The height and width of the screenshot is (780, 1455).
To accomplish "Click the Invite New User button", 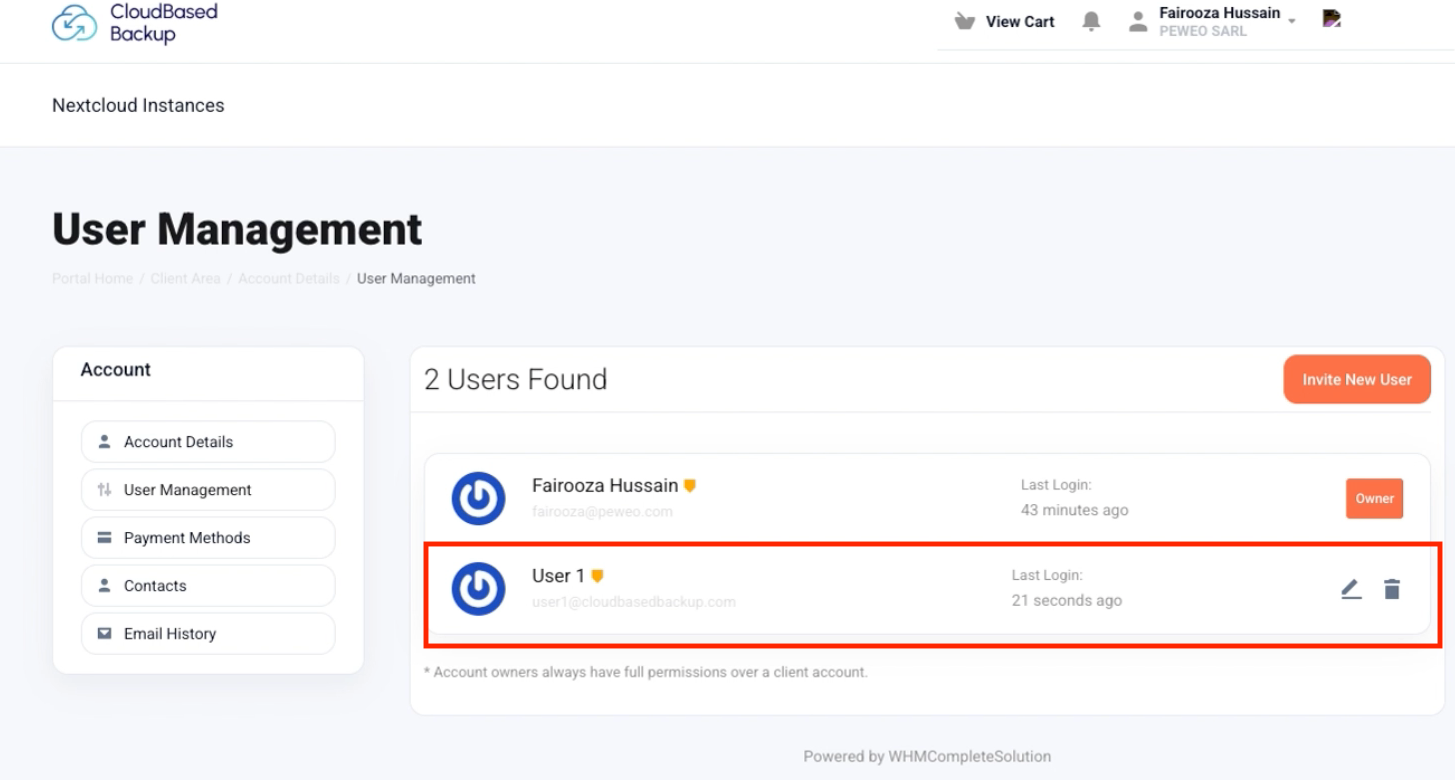I will 1356,379.
